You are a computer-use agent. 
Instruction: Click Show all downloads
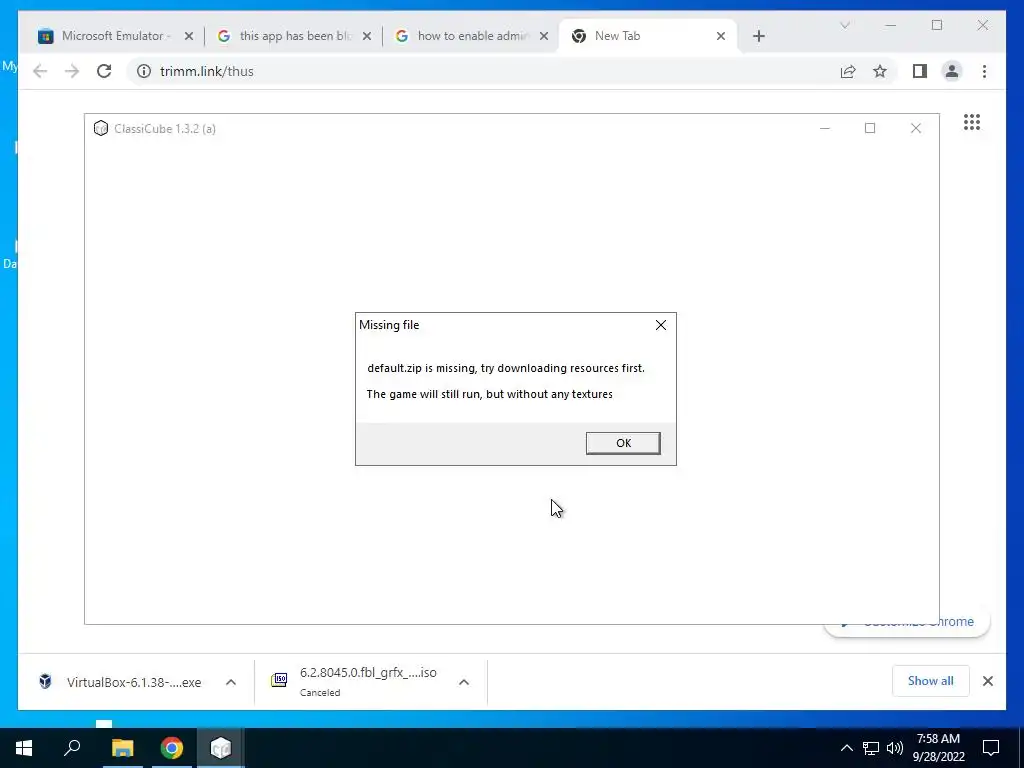click(x=931, y=681)
